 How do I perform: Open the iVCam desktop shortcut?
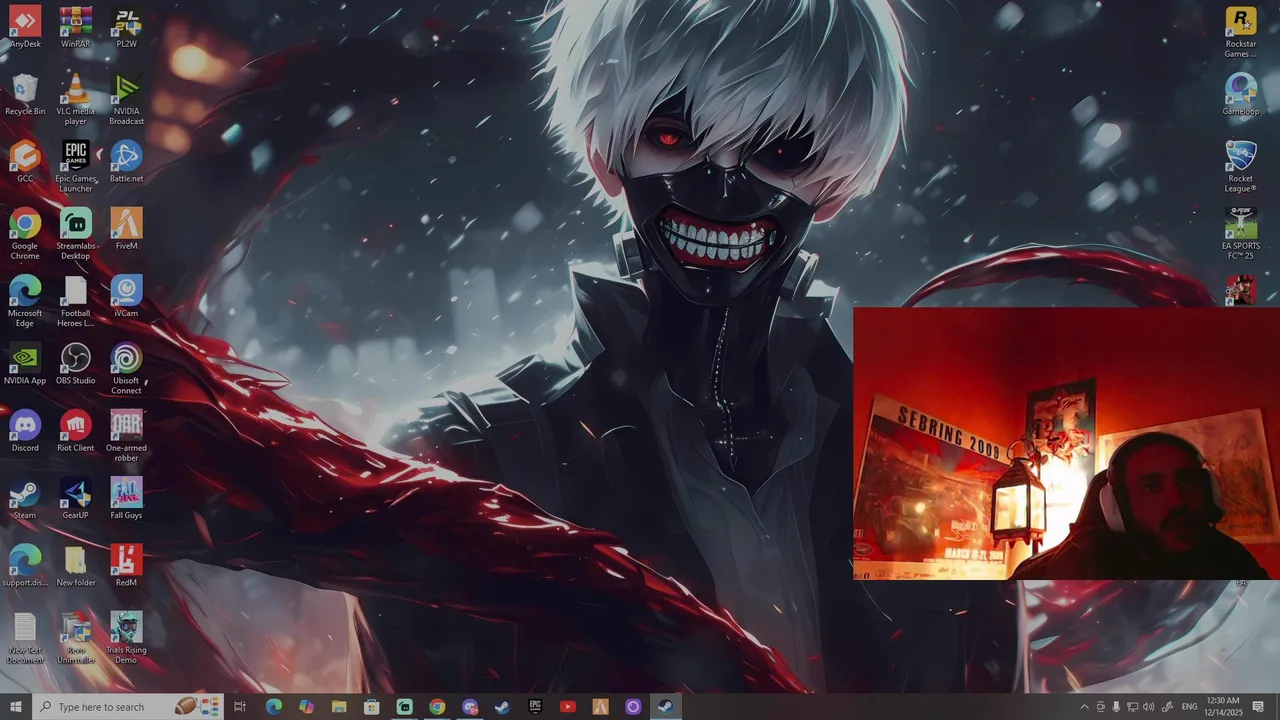[126, 295]
